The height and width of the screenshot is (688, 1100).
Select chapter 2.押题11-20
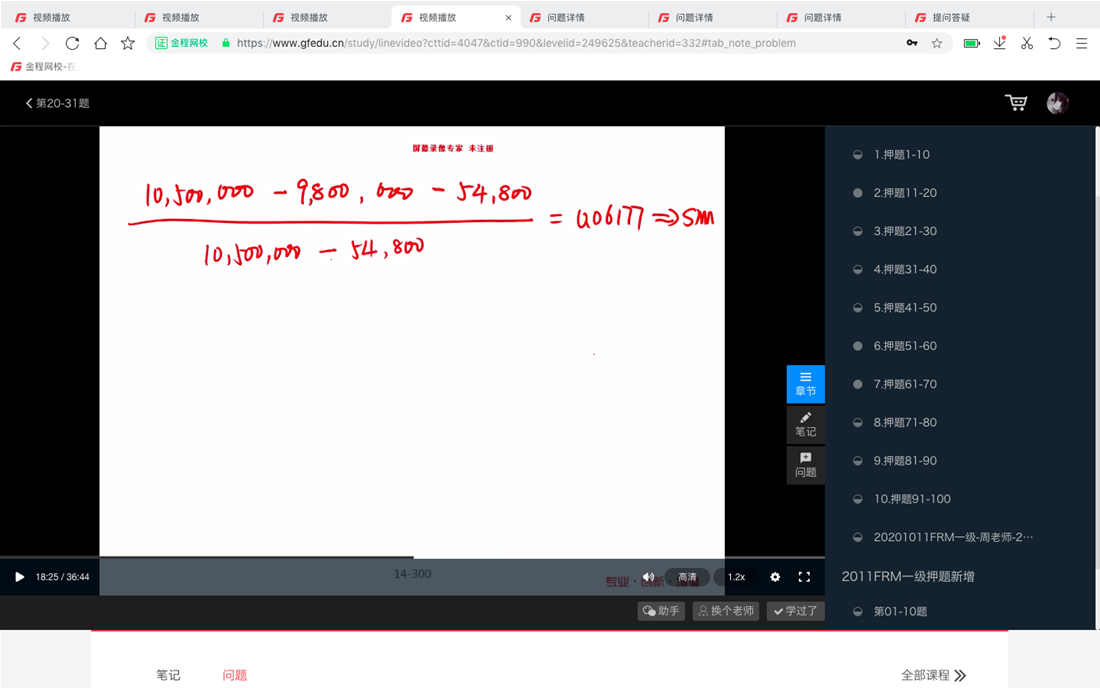coord(905,193)
